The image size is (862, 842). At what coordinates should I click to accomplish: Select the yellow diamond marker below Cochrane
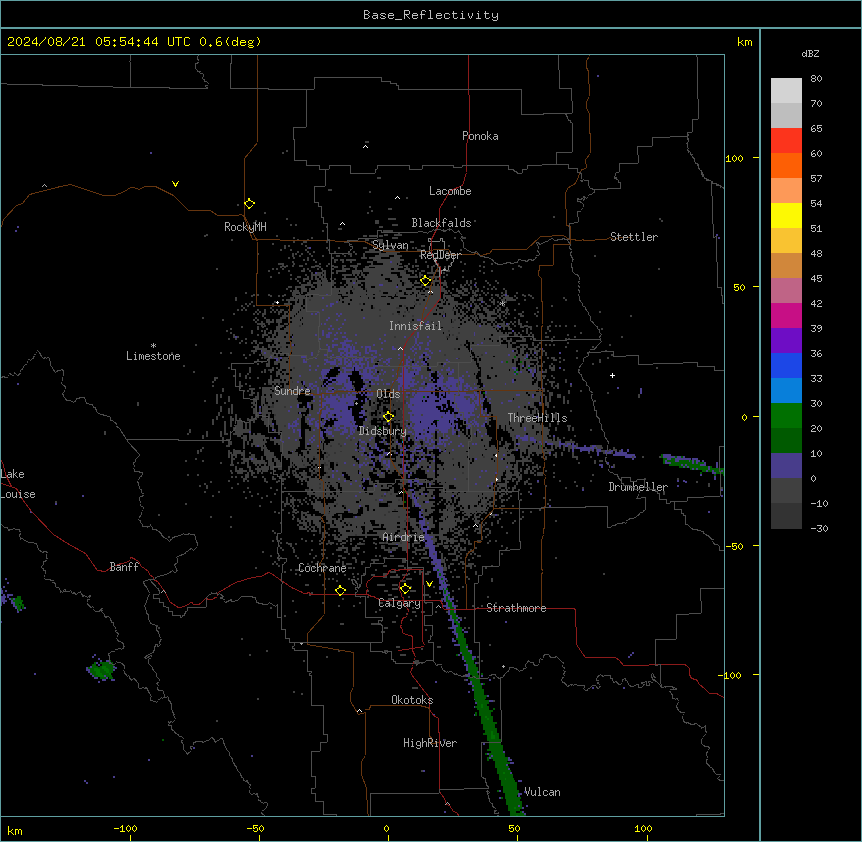(x=340, y=591)
